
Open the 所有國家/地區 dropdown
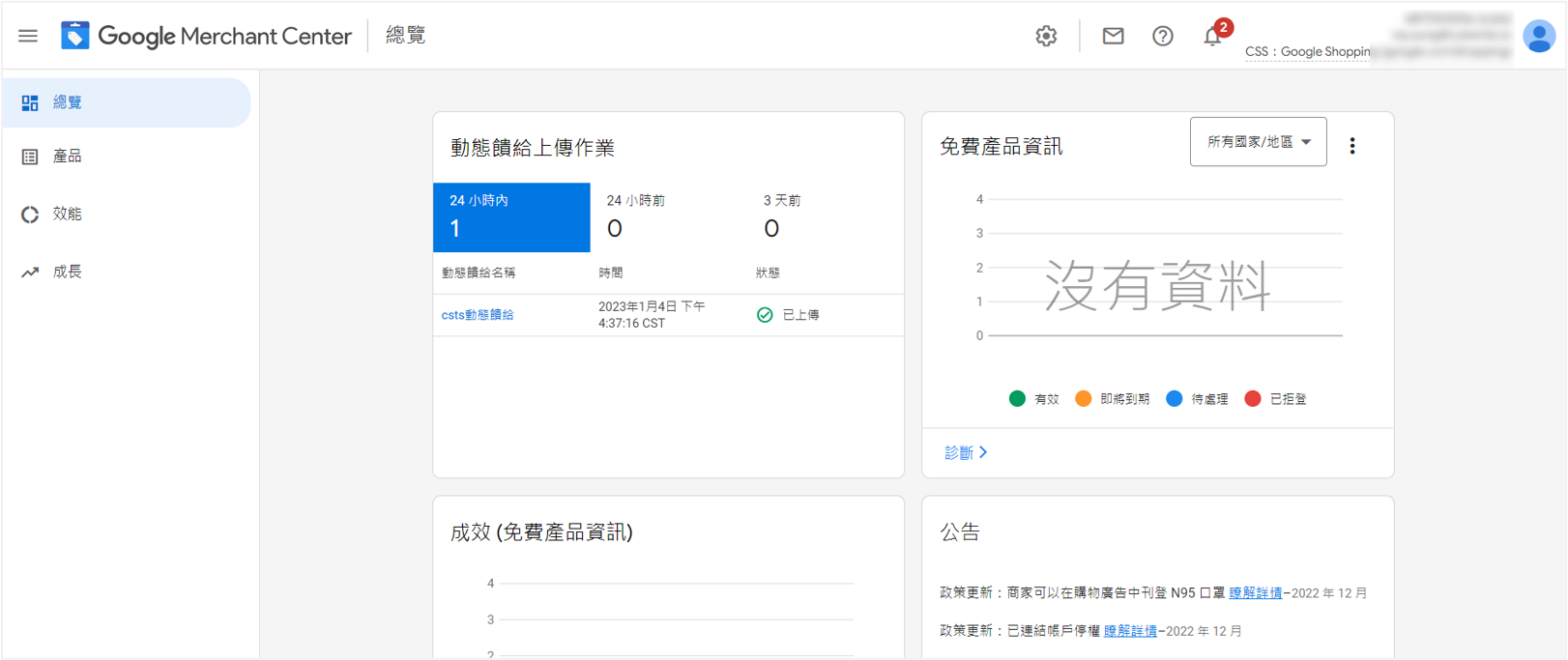1258,142
